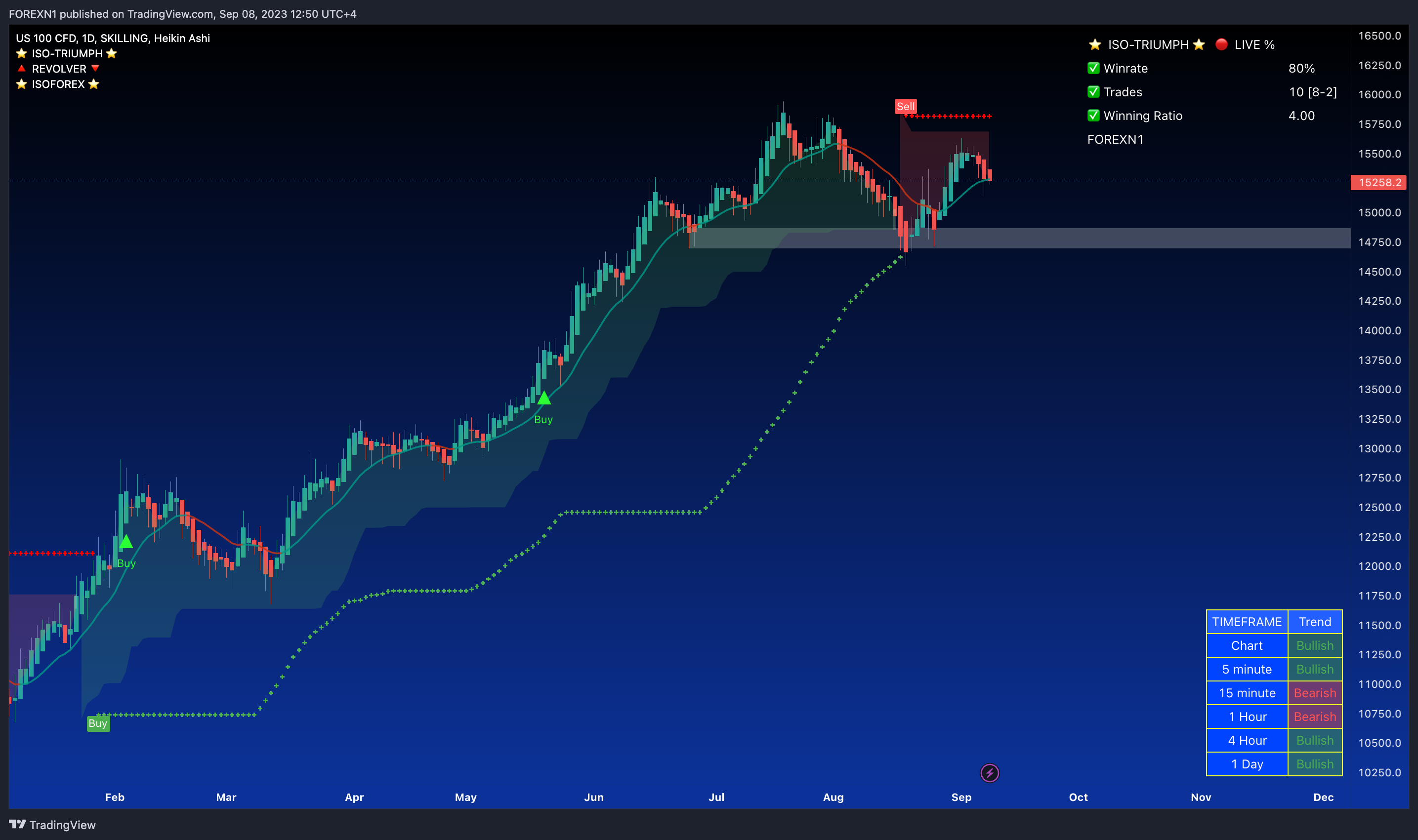Click the Mar label on the time axis
This screenshot has width=1418, height=840.
[226, 797]
